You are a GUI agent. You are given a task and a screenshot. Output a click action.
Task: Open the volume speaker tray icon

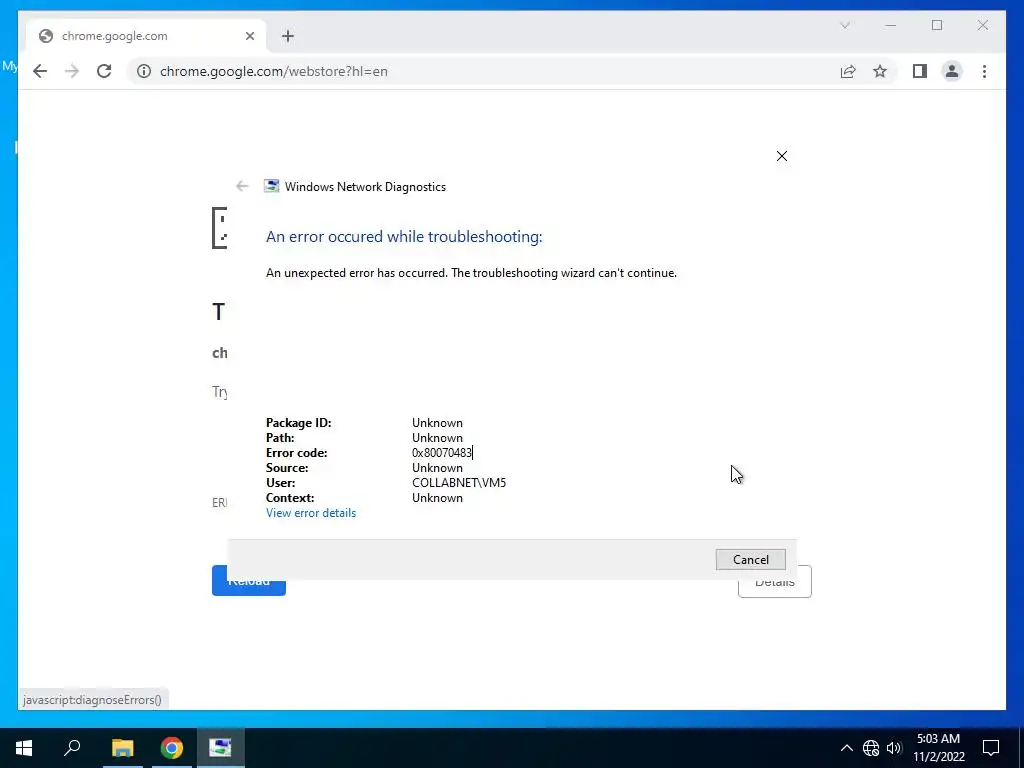[x=894, y=748]
